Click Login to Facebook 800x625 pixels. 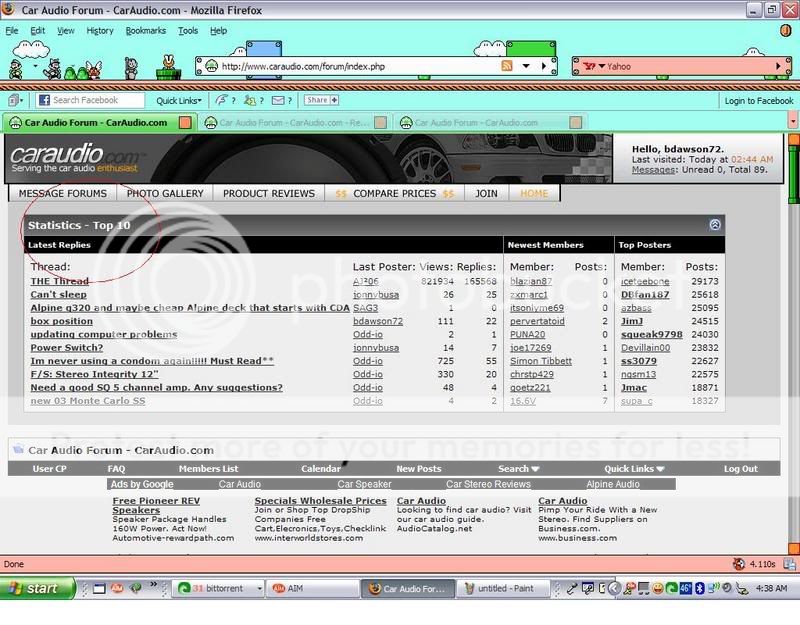759,101
